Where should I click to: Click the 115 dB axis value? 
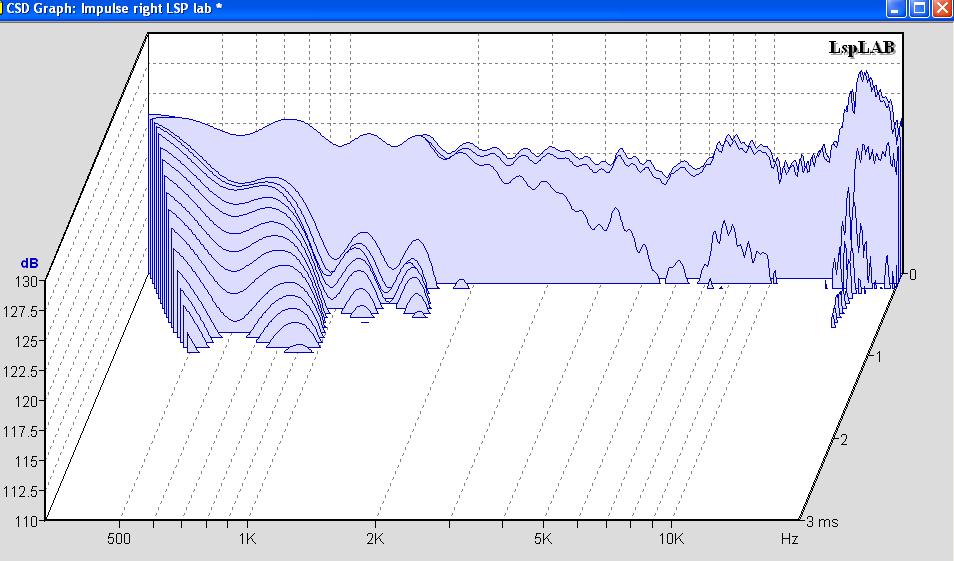tap(25, 461)
